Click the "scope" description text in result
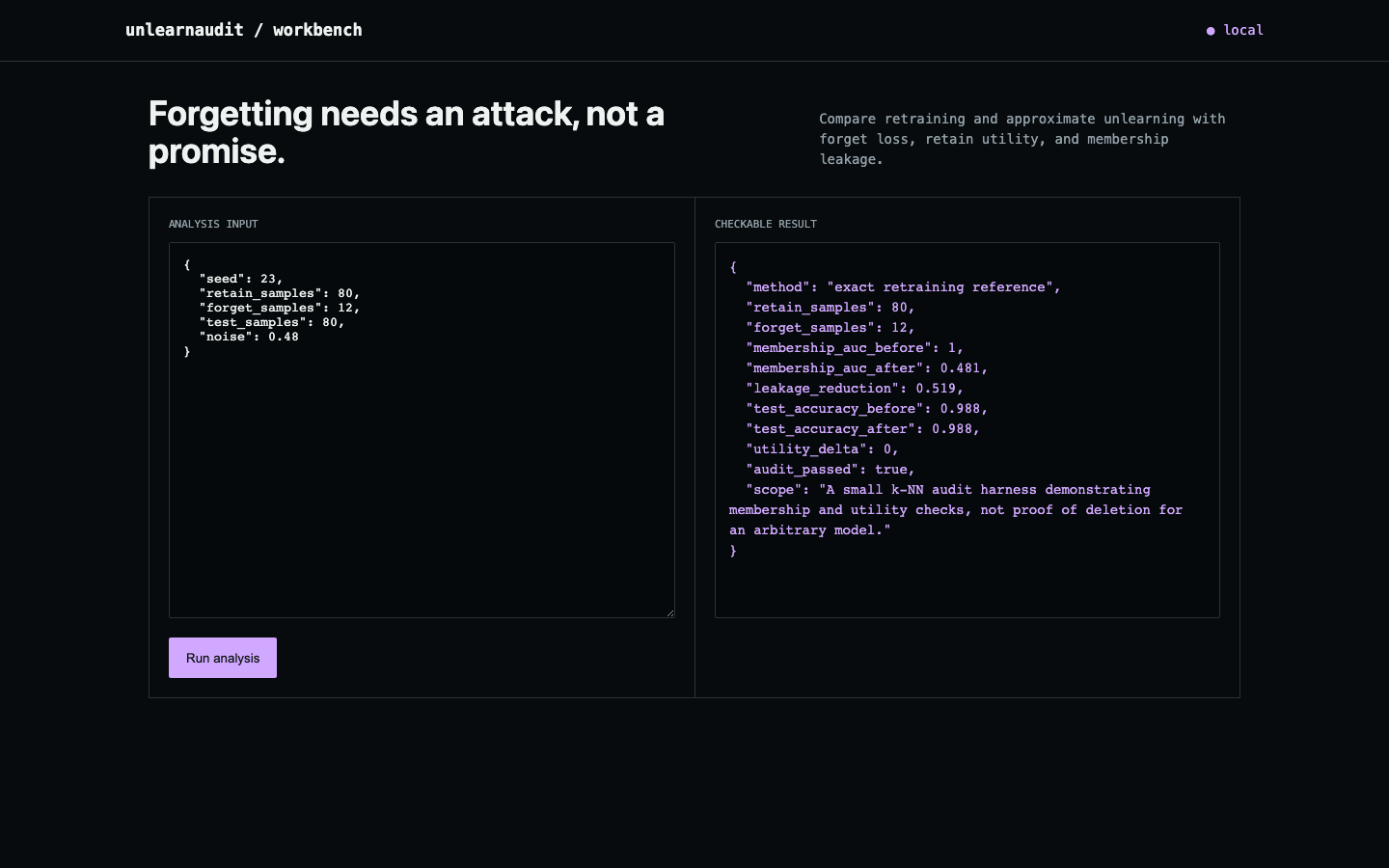Image resolution: width=1389 pixels, height=868 pixels. tap(956, 509)
